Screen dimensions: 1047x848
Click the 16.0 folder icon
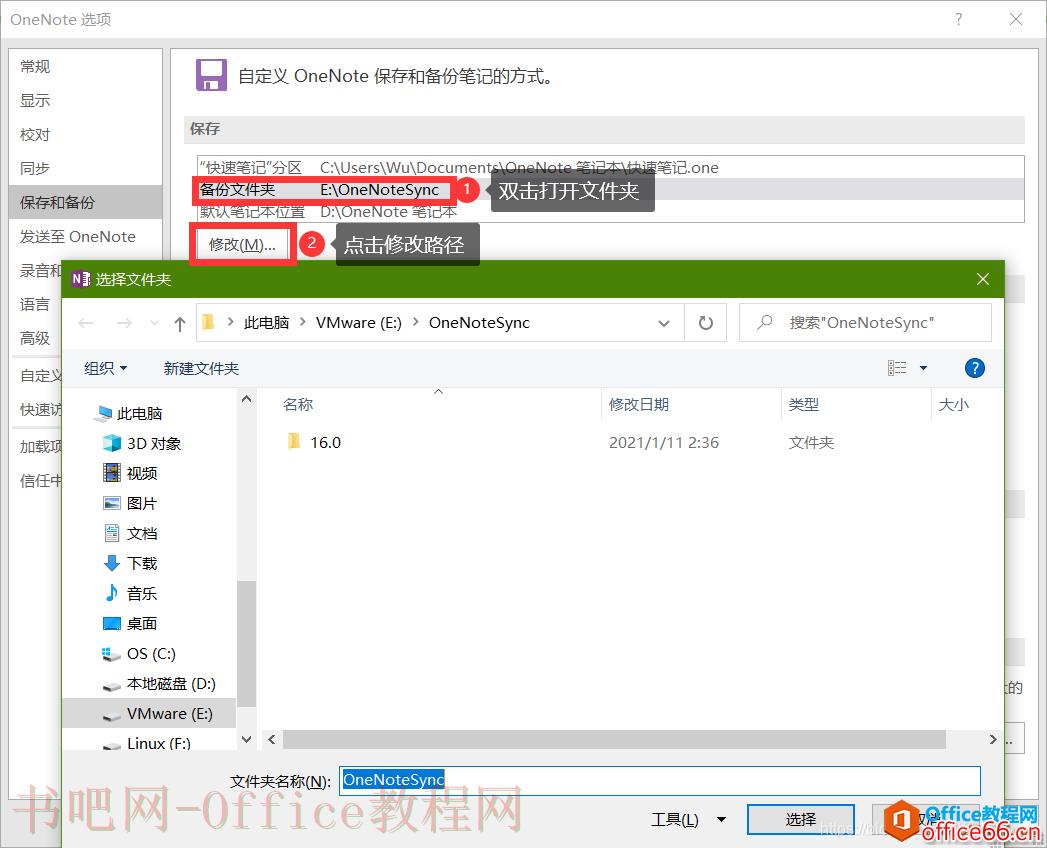(x=293, y=442)
